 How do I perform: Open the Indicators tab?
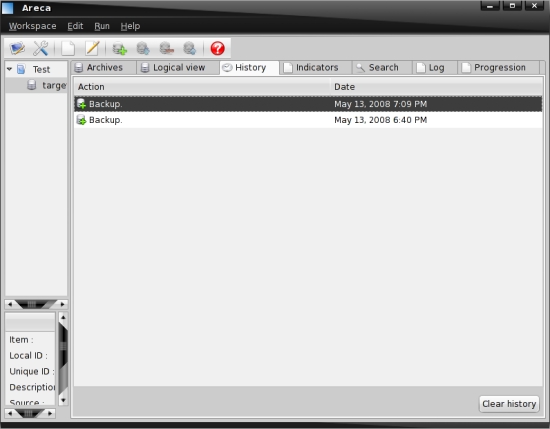click(x=316, y=67)
